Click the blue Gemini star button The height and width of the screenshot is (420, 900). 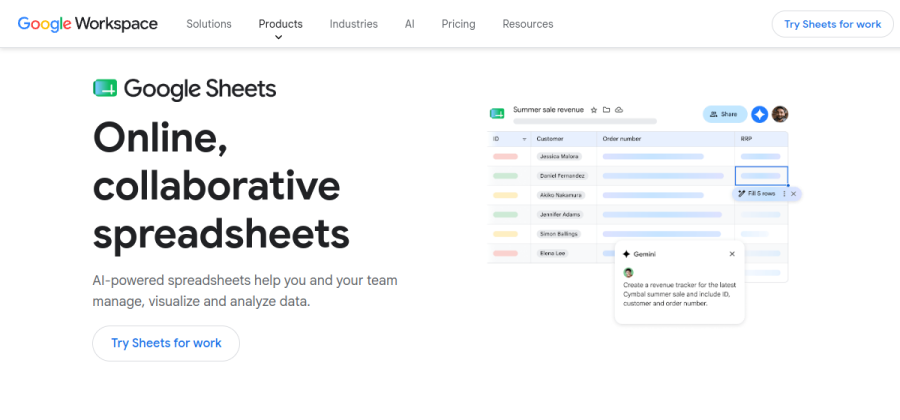pyautogui.click(x=759, y=114)
